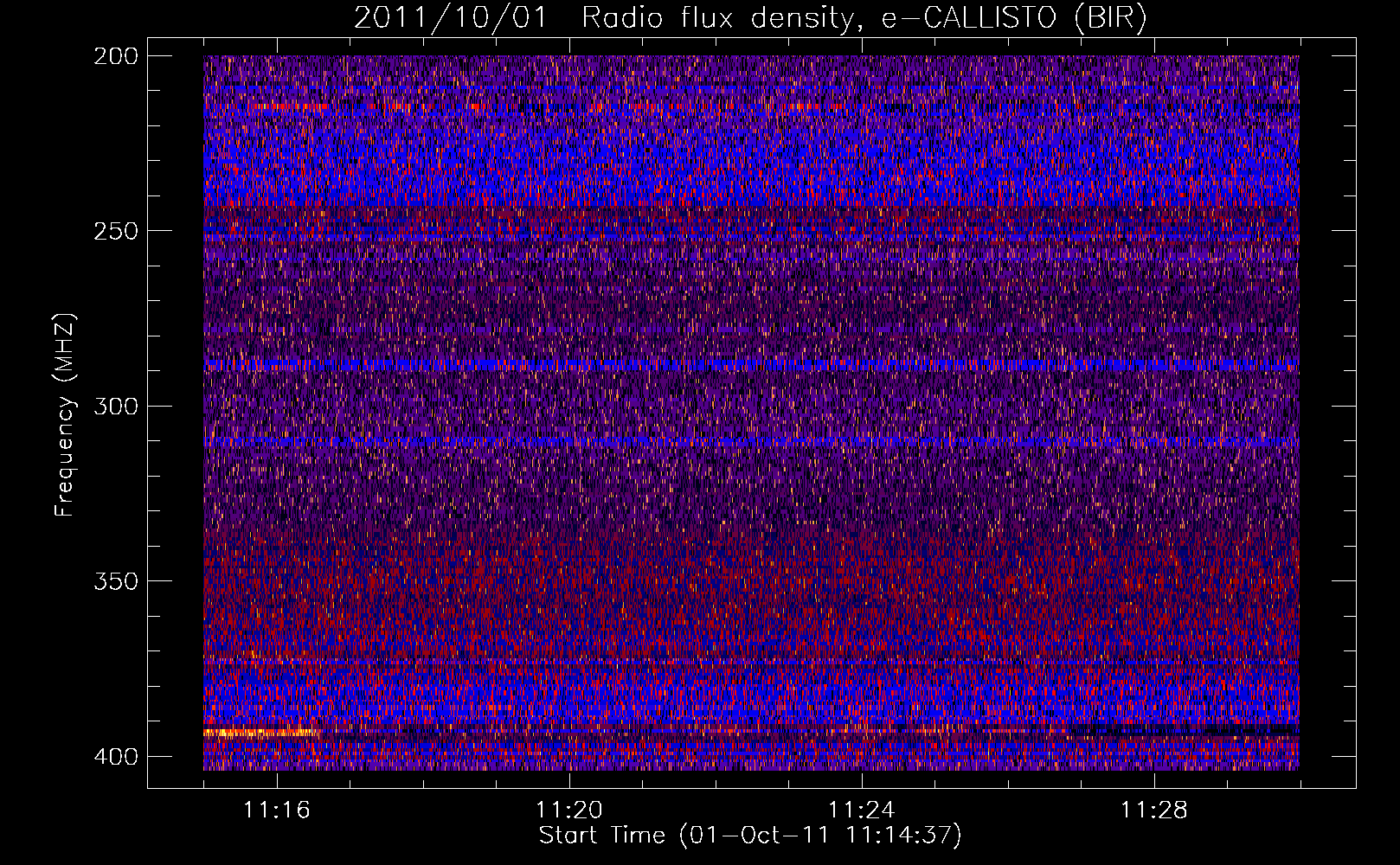The image size is (1400, 865).
Task: Click the 11:28 time tick label
Action: (x=1154, y=811)
